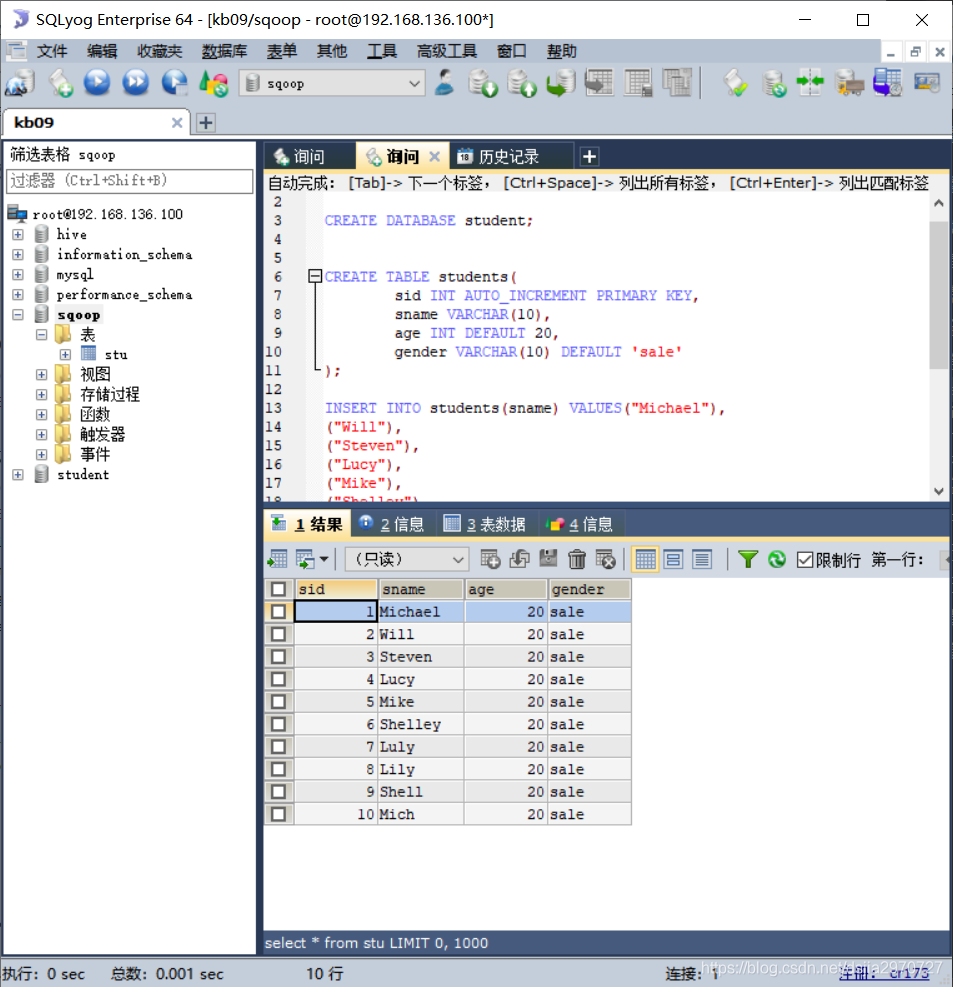Viewport: 953px width, 987px height.
Task: Click in the table filter input field
Action: (x=130, y=181)
